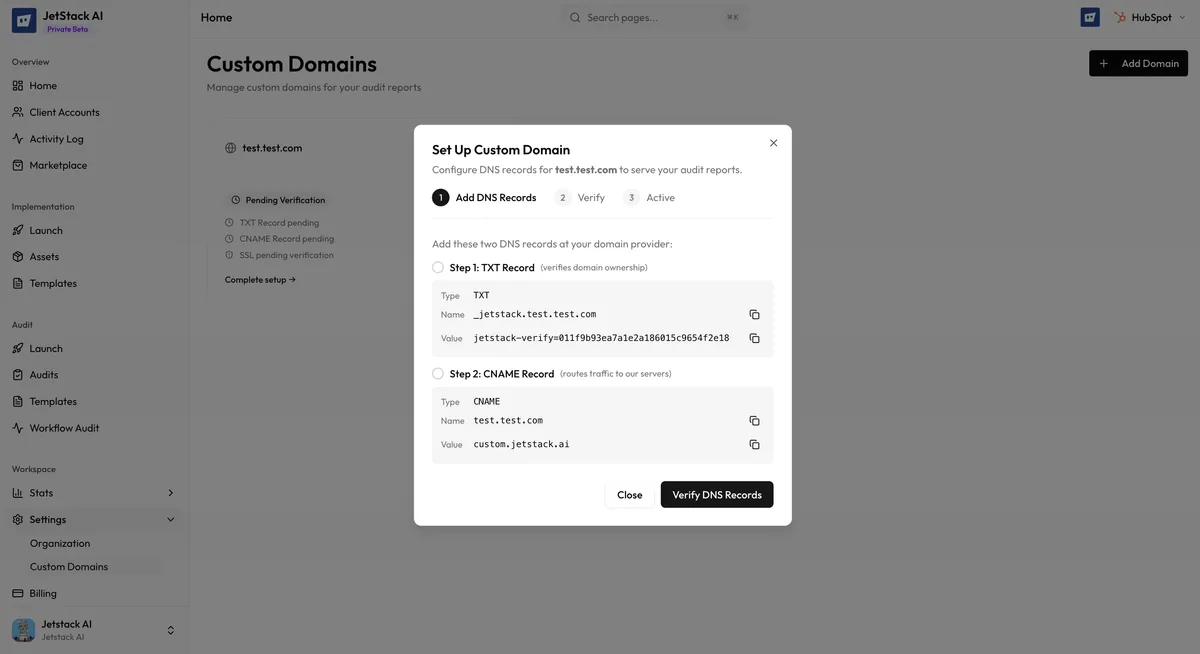Collapse the Settings section chevron
This screenshot has height=654, width=1200.
point(169,518)
